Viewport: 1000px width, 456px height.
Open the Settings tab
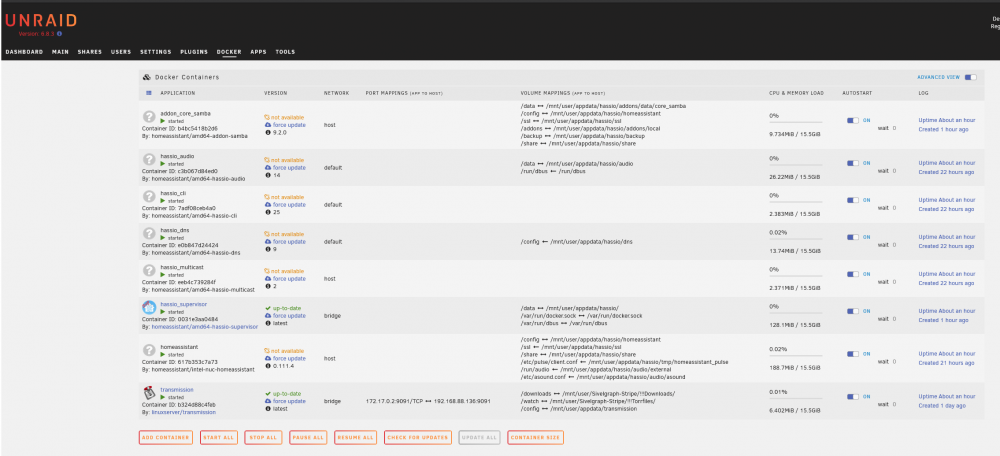point(156,52)
